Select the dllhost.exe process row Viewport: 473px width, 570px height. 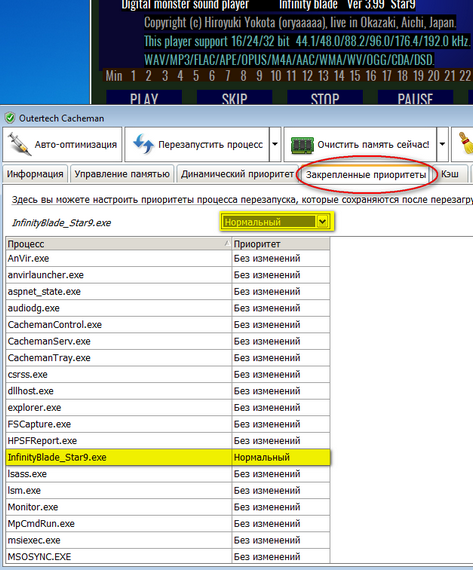coord(168,391)
